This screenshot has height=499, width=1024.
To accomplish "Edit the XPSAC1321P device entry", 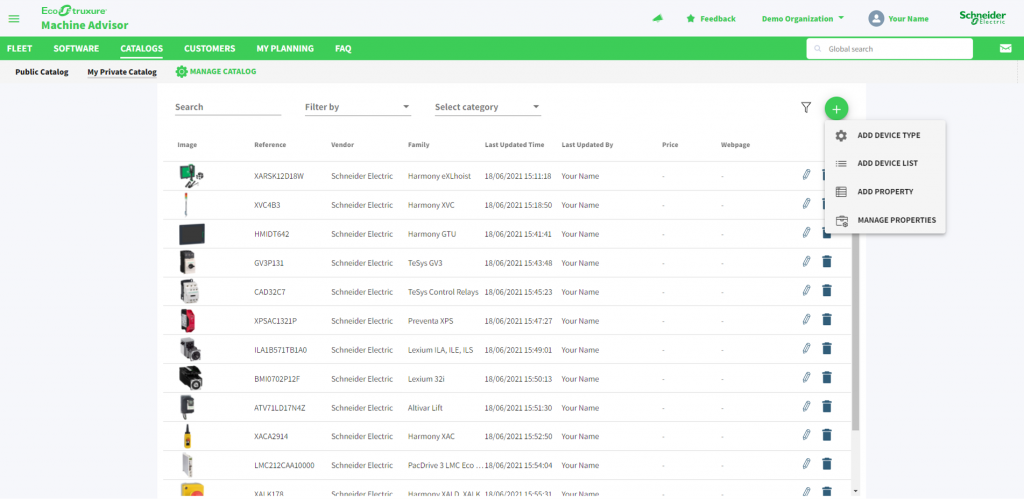I will [807, 319].
